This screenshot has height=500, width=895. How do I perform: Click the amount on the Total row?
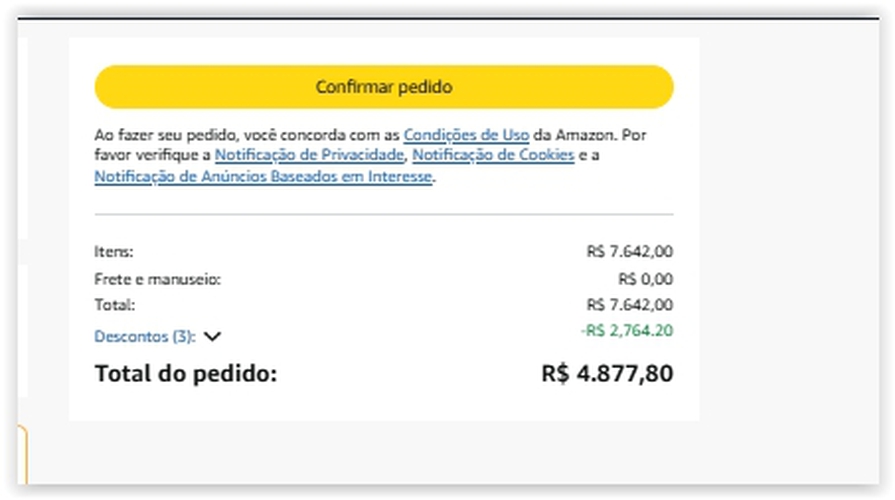(630, 305)
